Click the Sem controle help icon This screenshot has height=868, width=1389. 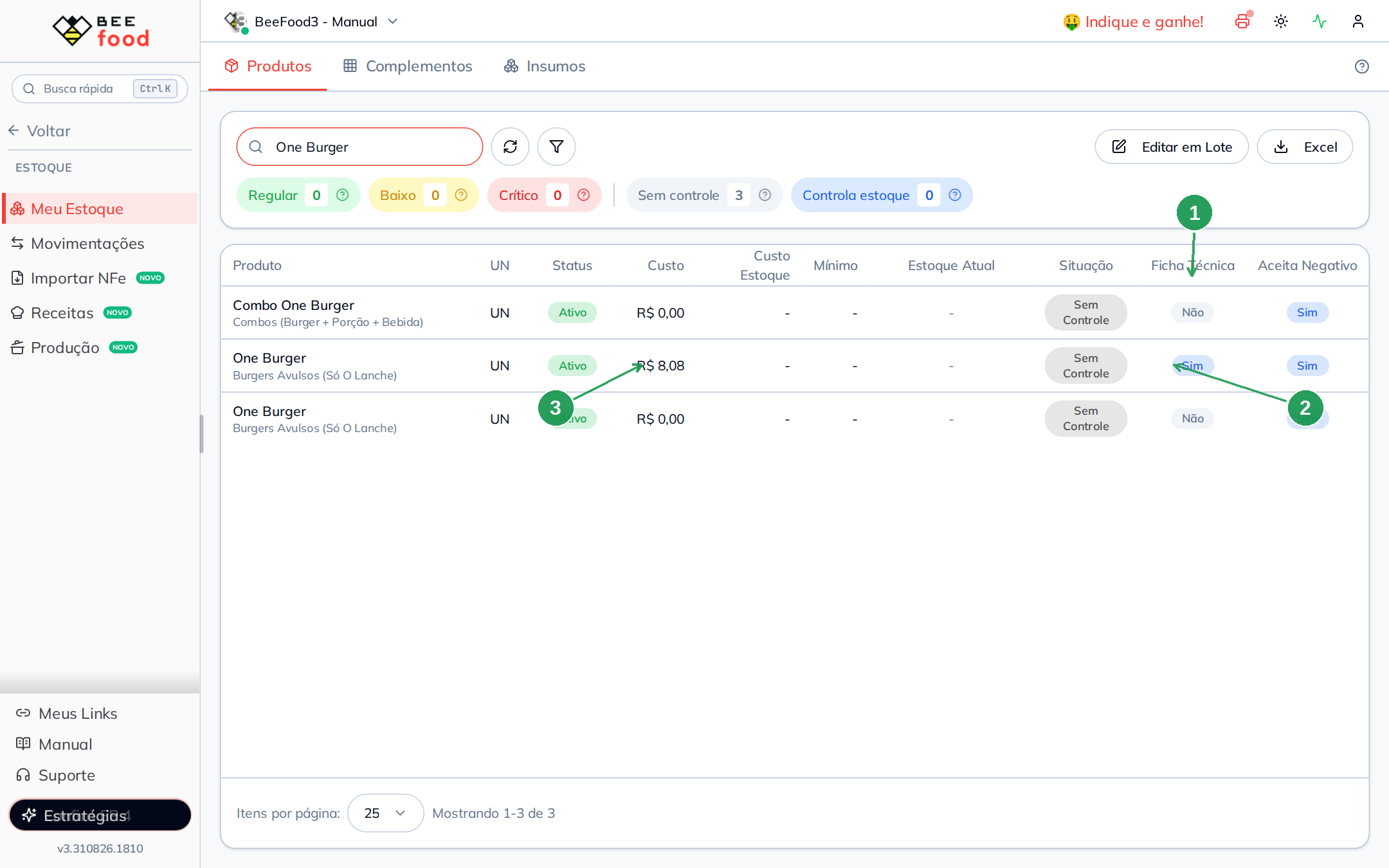point(765,195)
